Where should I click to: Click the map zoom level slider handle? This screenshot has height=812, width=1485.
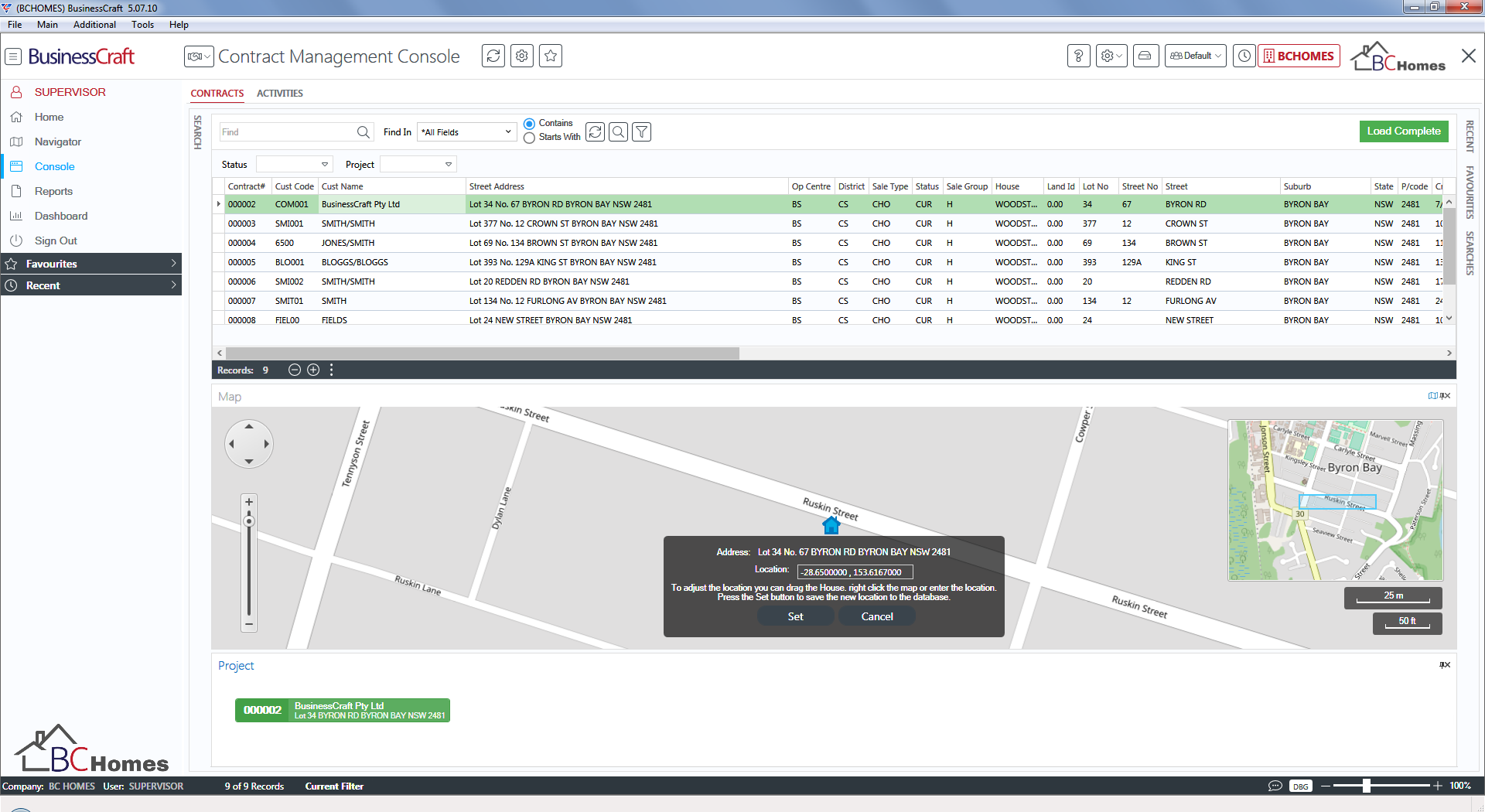pos(249,521)
